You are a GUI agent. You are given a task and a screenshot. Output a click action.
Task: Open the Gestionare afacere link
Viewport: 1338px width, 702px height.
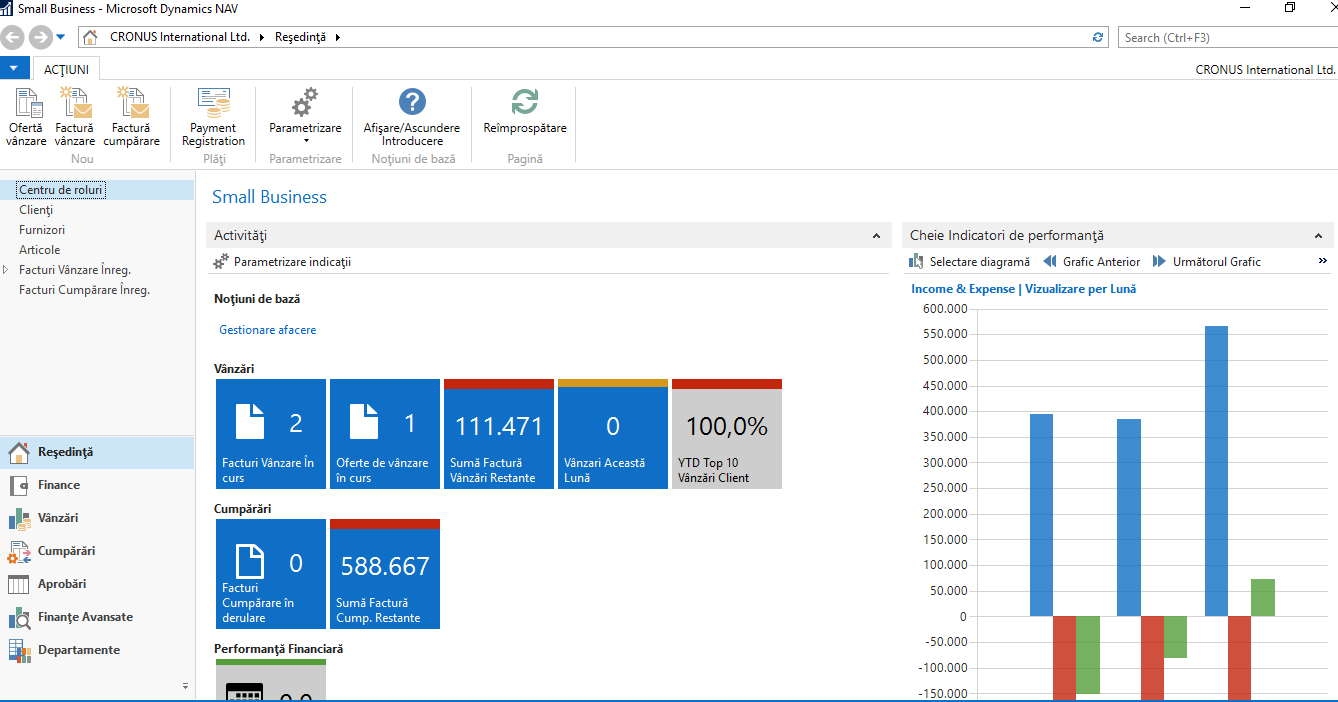pos(267,329)
